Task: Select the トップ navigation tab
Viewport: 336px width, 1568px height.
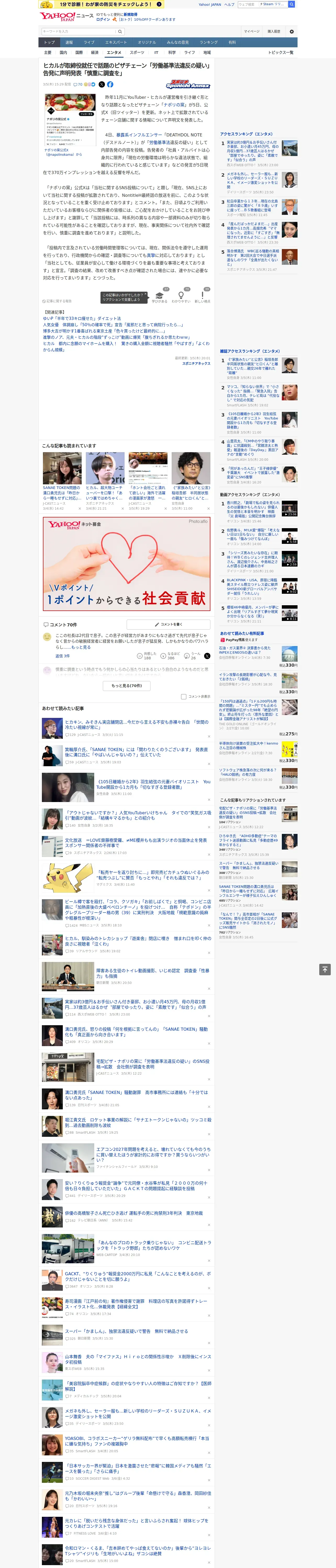Action: click(49, 42)
